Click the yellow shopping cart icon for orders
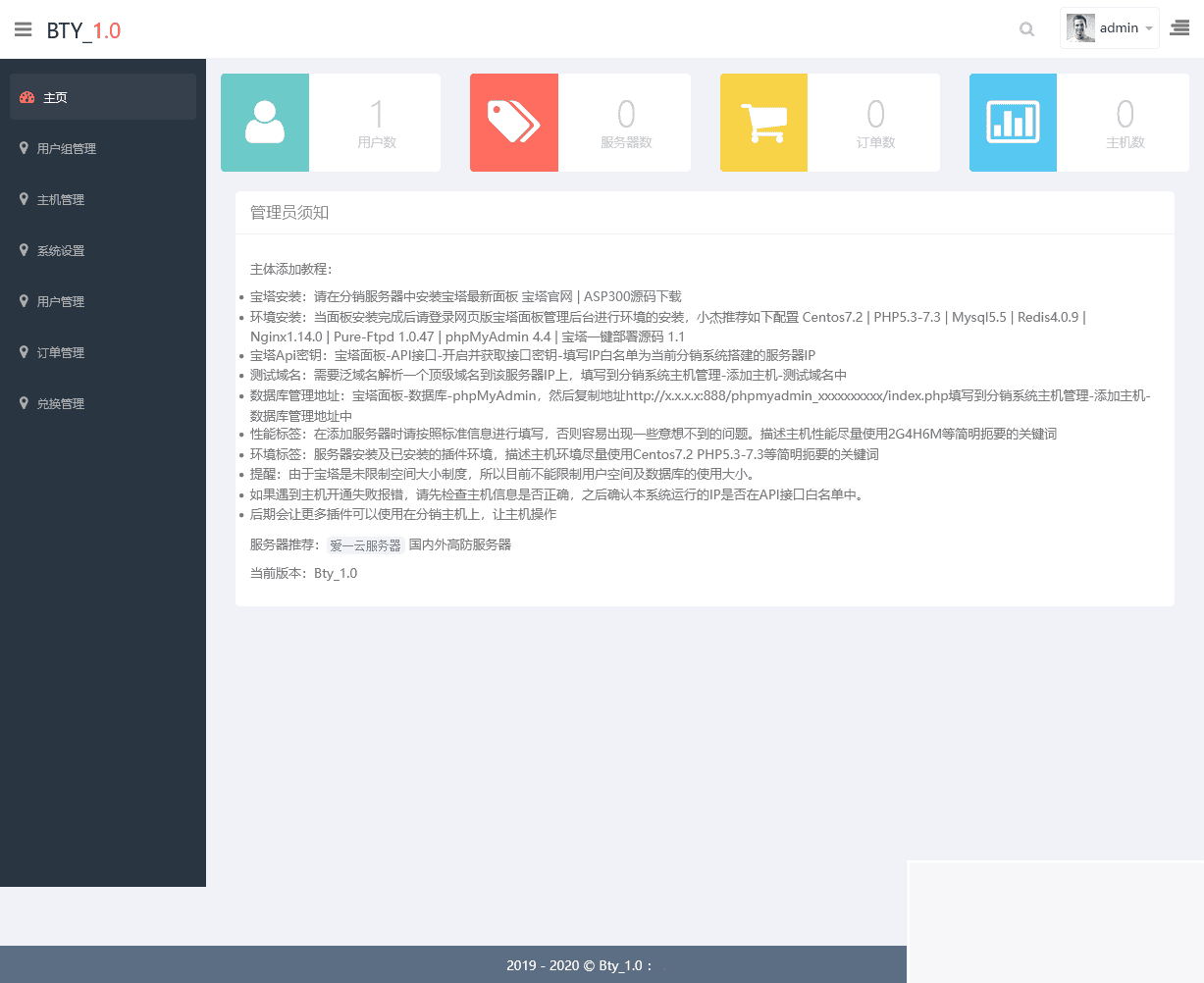Screen dimensions: 1204x983 point(763,122)
